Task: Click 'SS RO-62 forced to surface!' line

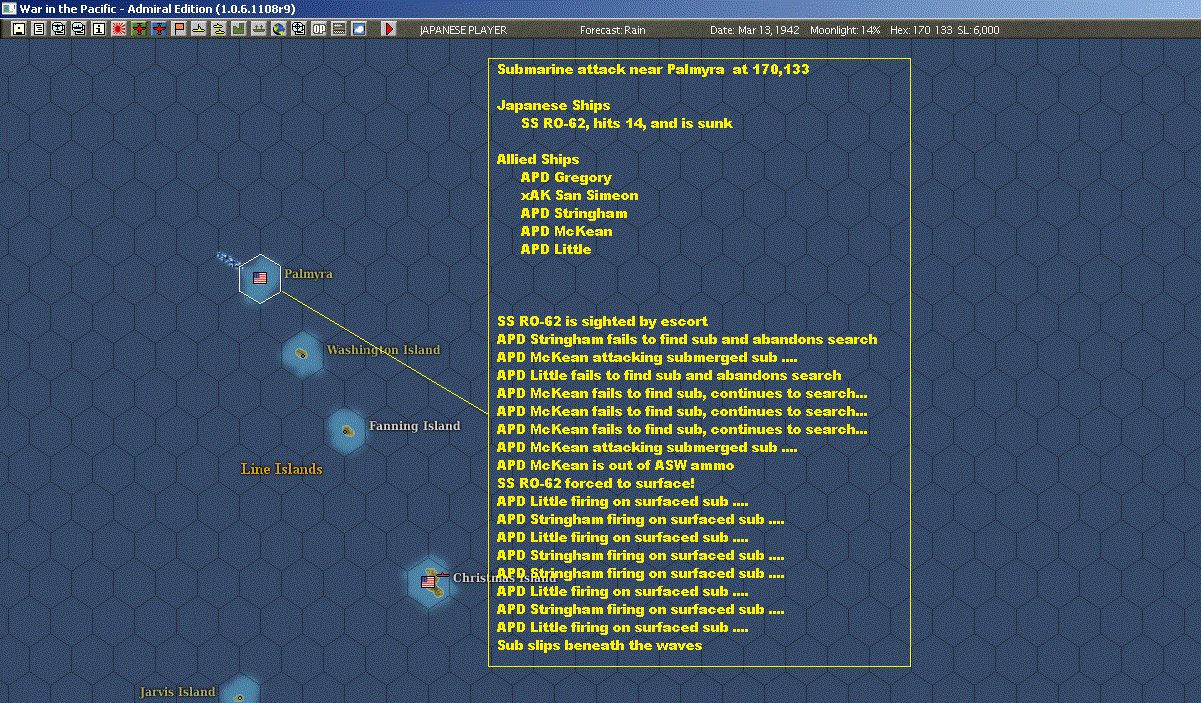Action: click(595, 484)
